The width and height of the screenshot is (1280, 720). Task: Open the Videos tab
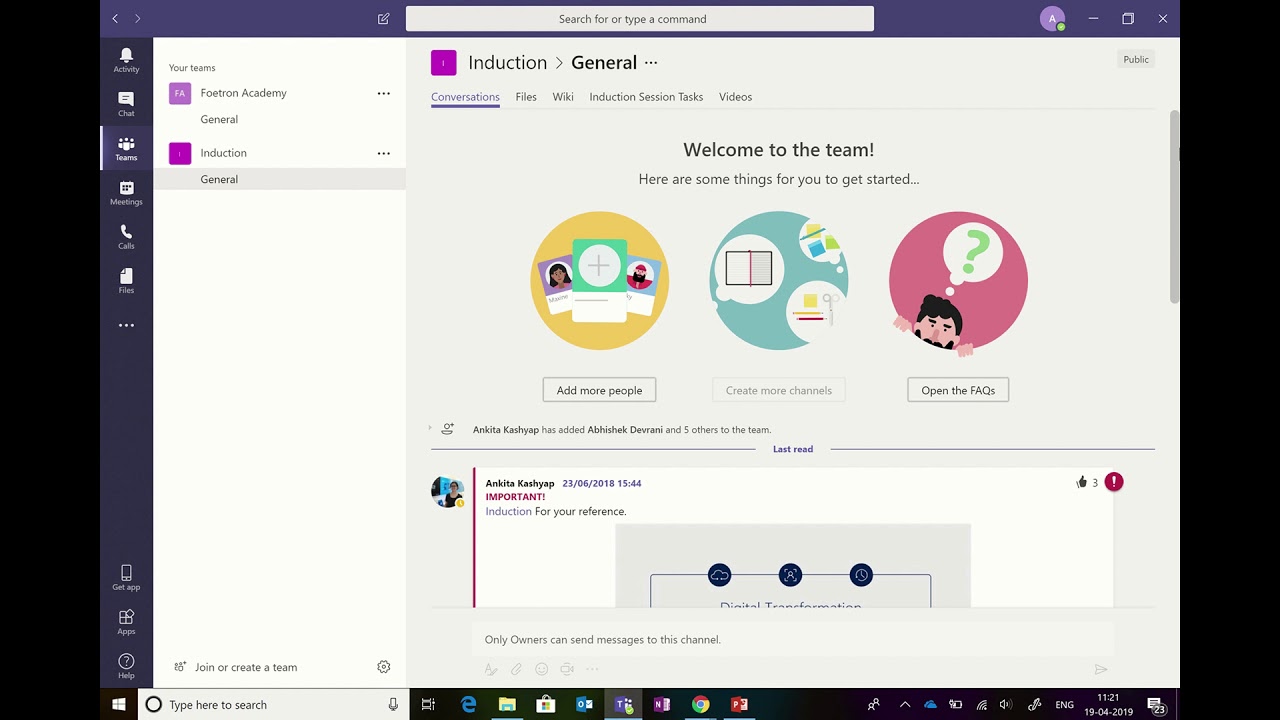pos(735,97)
